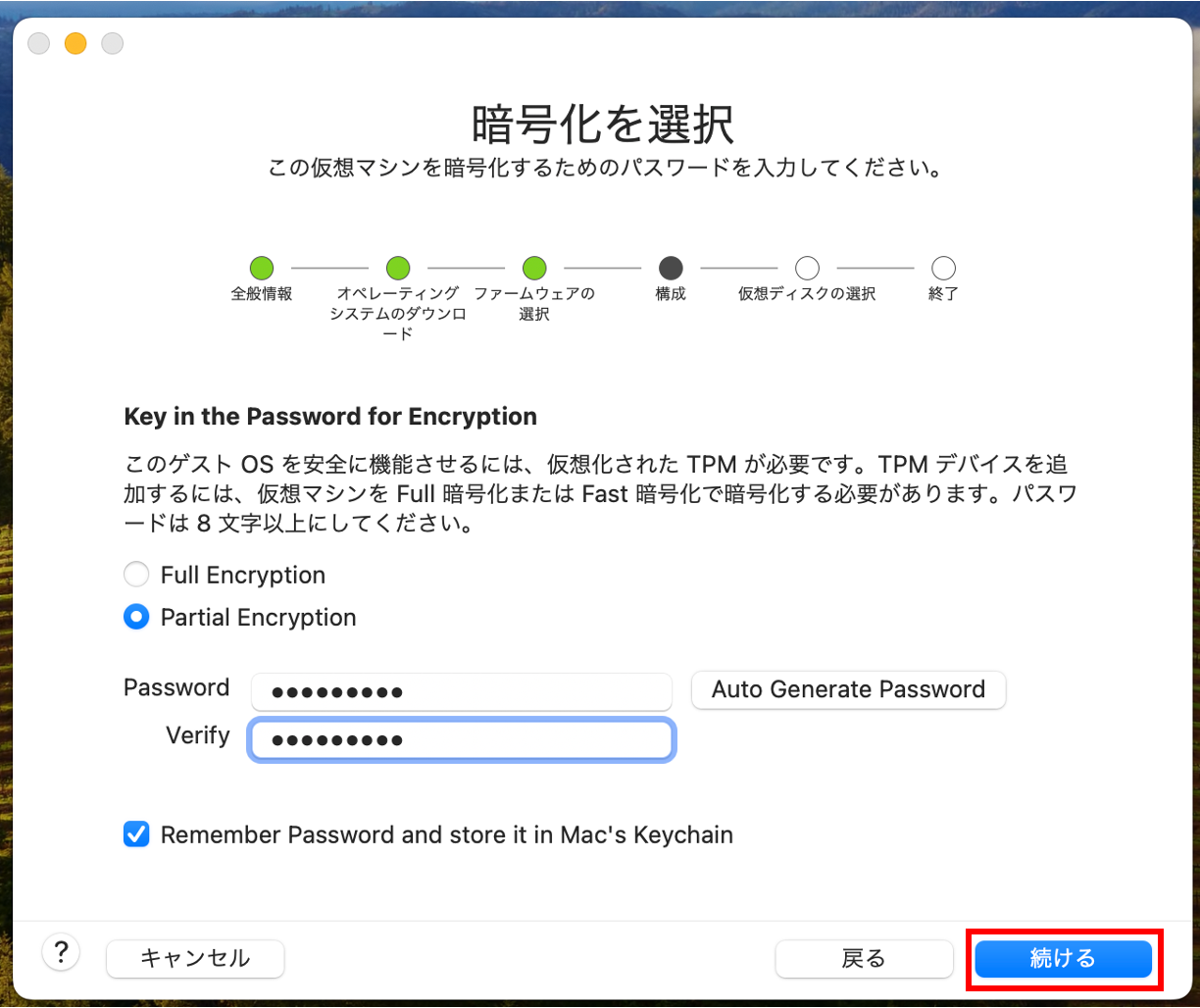Focus the Password input field
Screen dimensions: 1200x1008
coord(461,691)
